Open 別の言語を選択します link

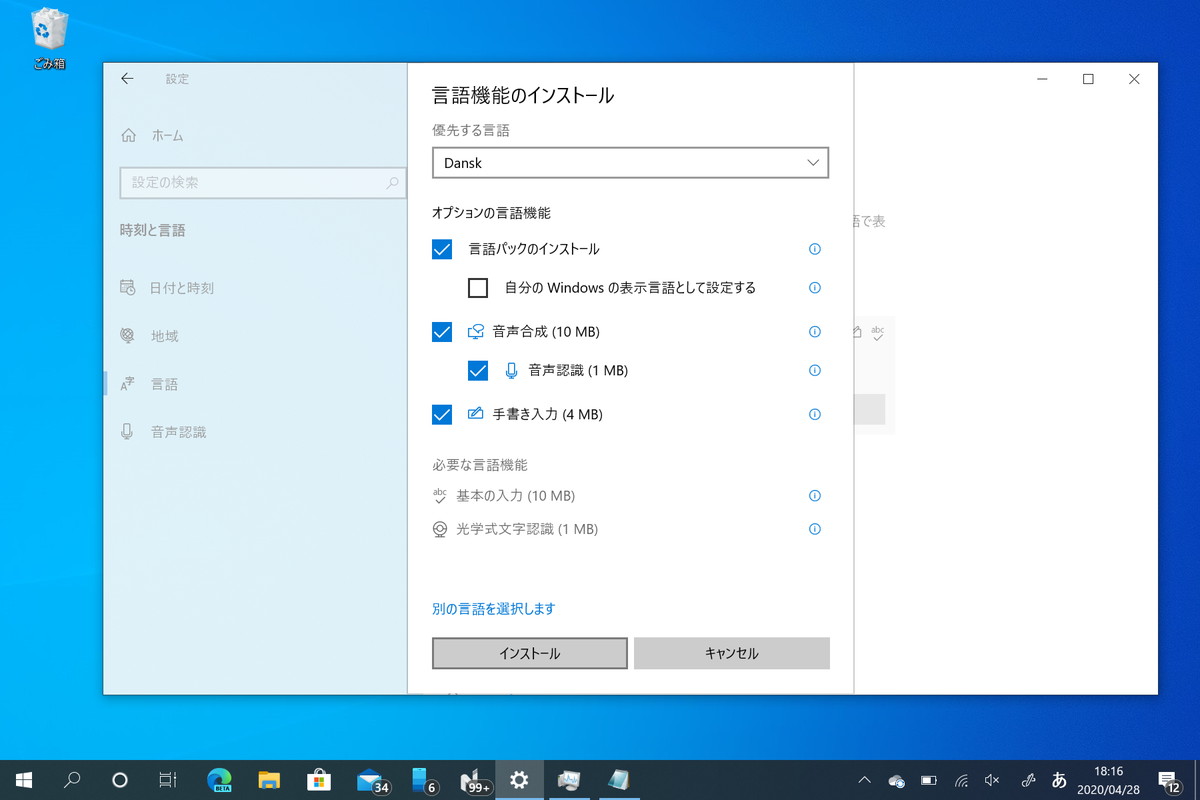[494, 606]
